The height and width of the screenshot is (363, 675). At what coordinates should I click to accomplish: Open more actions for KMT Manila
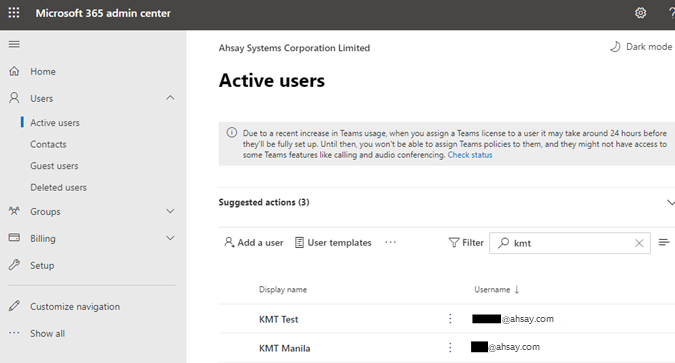[x=450, y=347]
